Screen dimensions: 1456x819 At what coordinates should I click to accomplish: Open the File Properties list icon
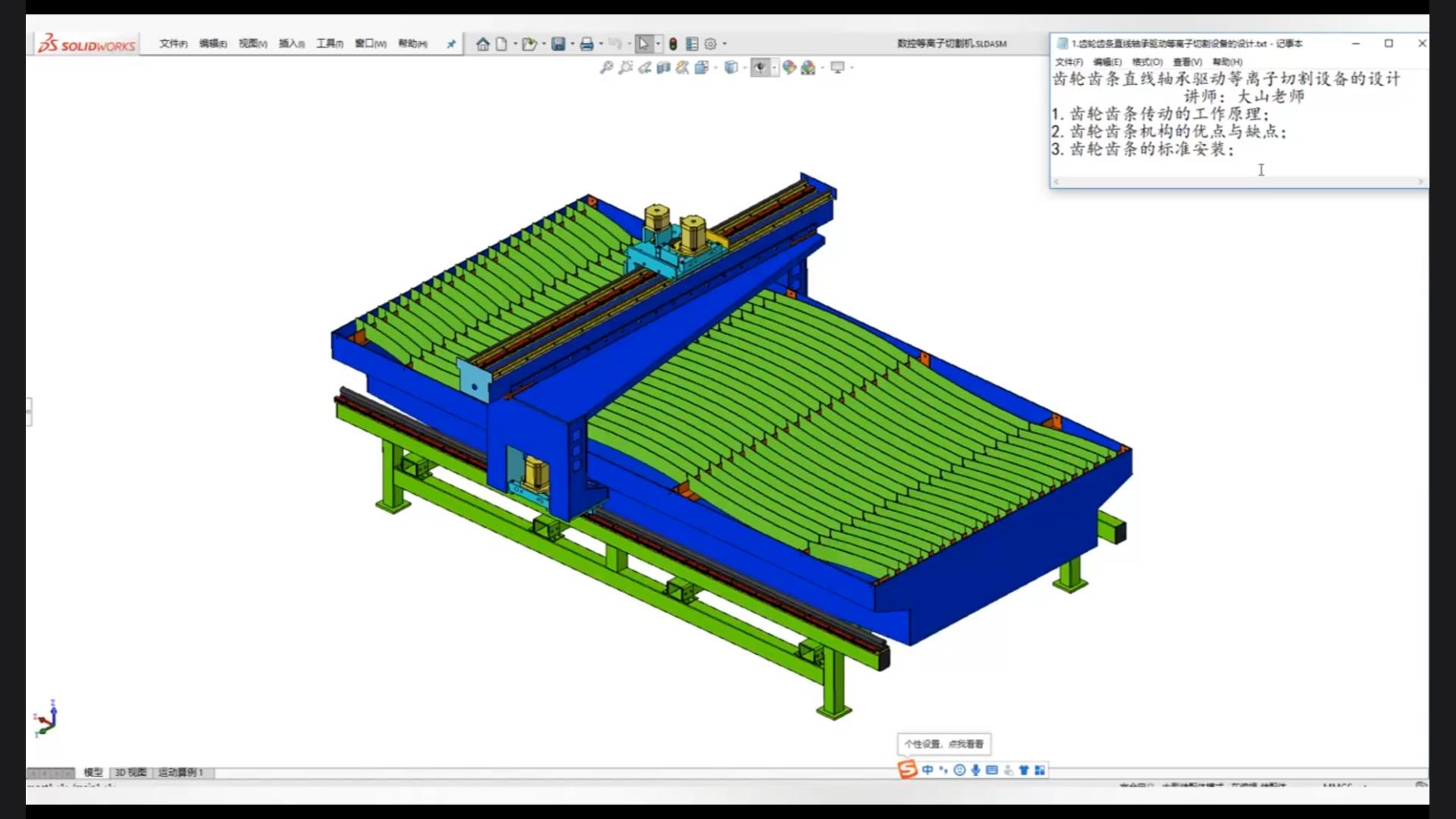tap(692, 44)
